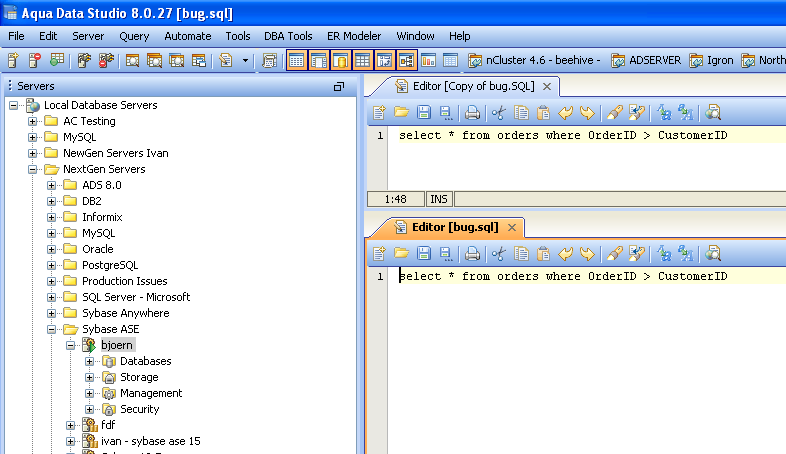Expand the Oracle folder
Screen dimensions: 786x454
tap(52, 249)
